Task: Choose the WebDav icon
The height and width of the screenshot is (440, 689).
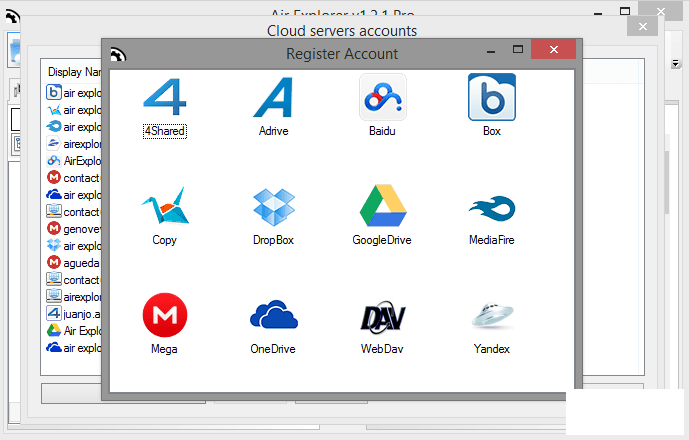Action: [x=383, y=316]
